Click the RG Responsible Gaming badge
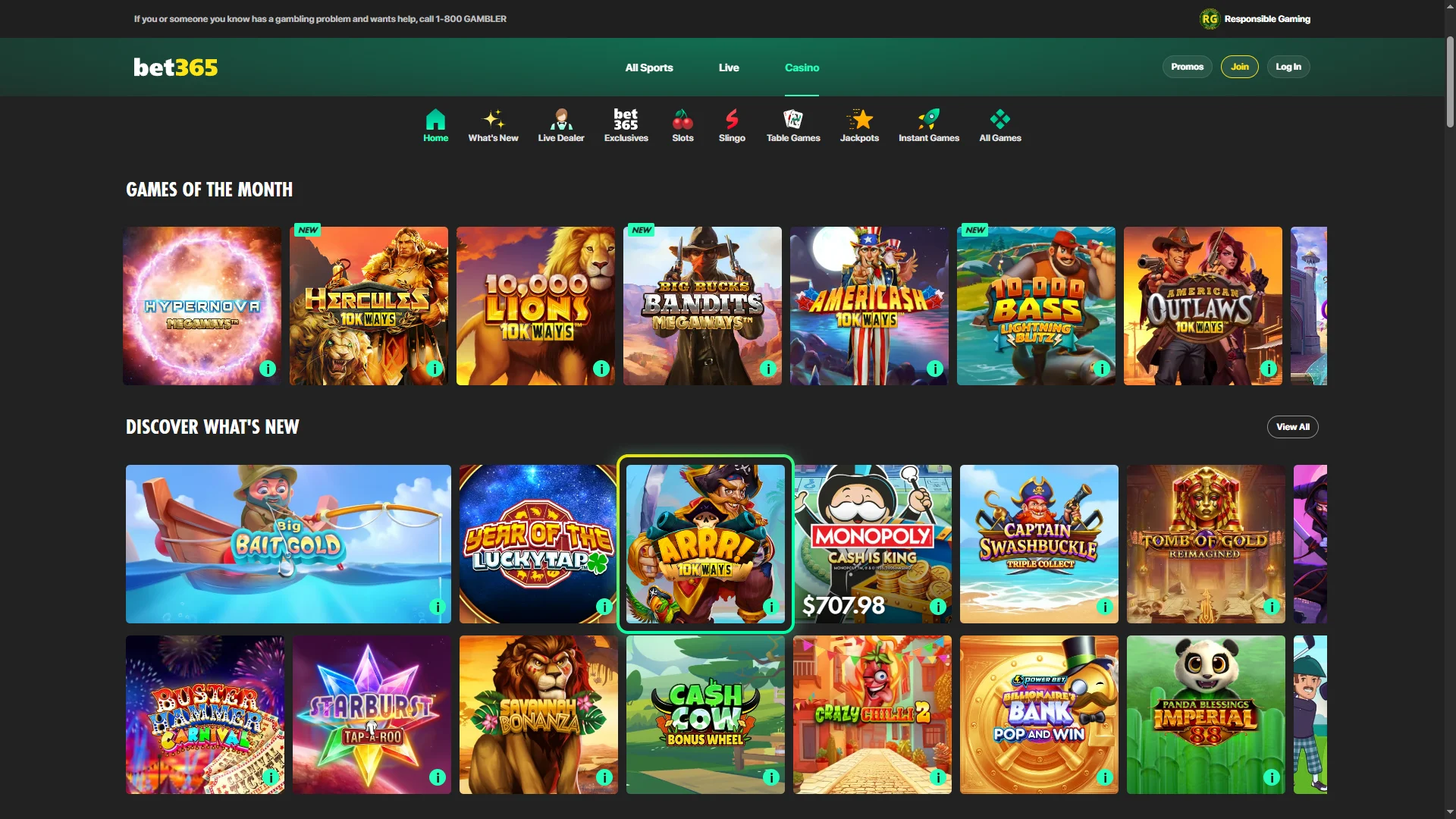The image size is (1456, 819). pos(1210,19)
